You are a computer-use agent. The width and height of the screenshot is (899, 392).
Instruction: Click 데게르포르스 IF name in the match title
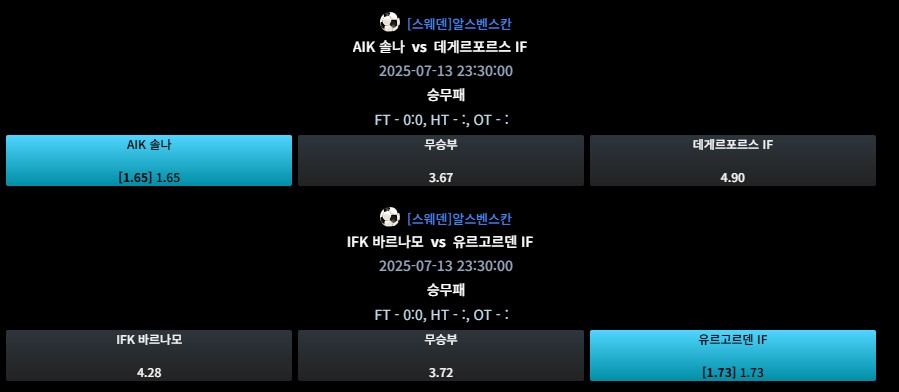point(481,47)
